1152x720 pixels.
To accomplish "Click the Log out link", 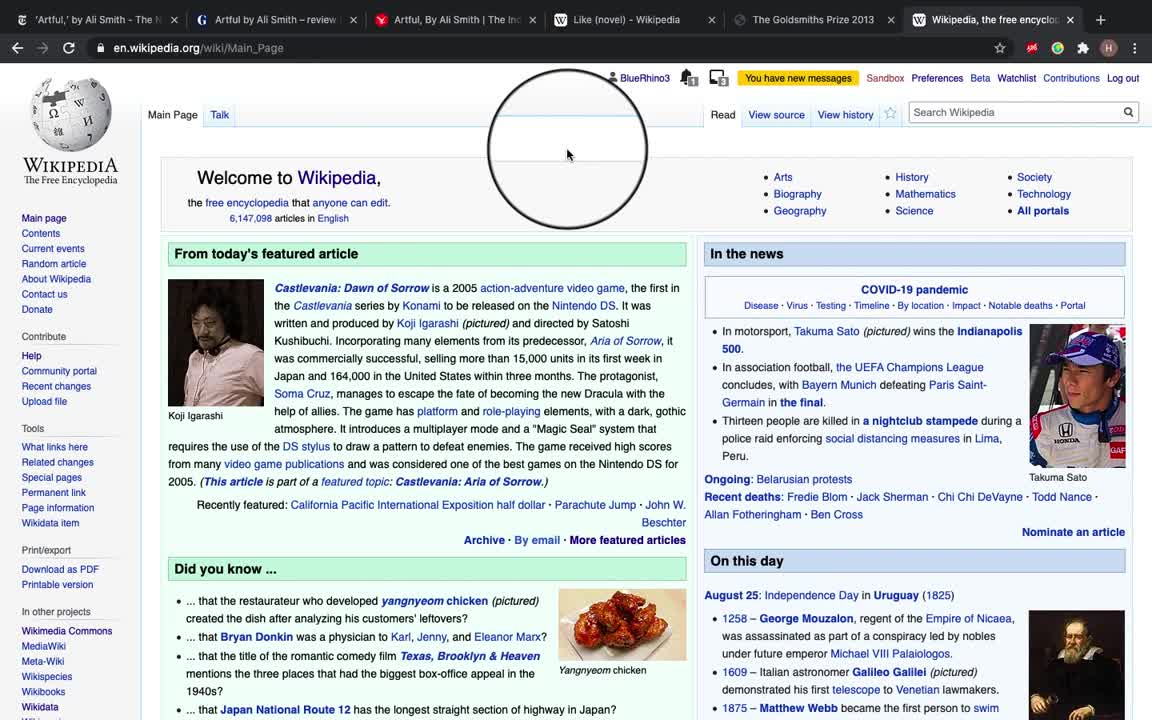I will (1123, 78).
